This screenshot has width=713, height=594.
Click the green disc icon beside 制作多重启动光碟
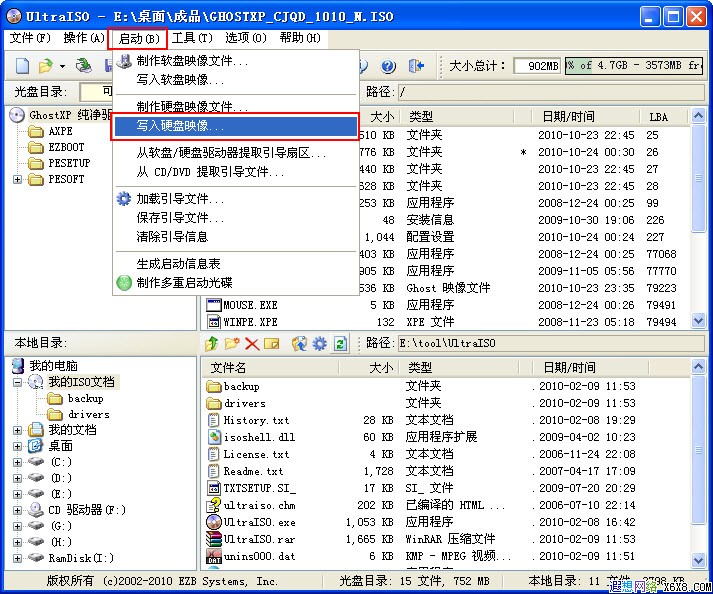click(124, 283)
